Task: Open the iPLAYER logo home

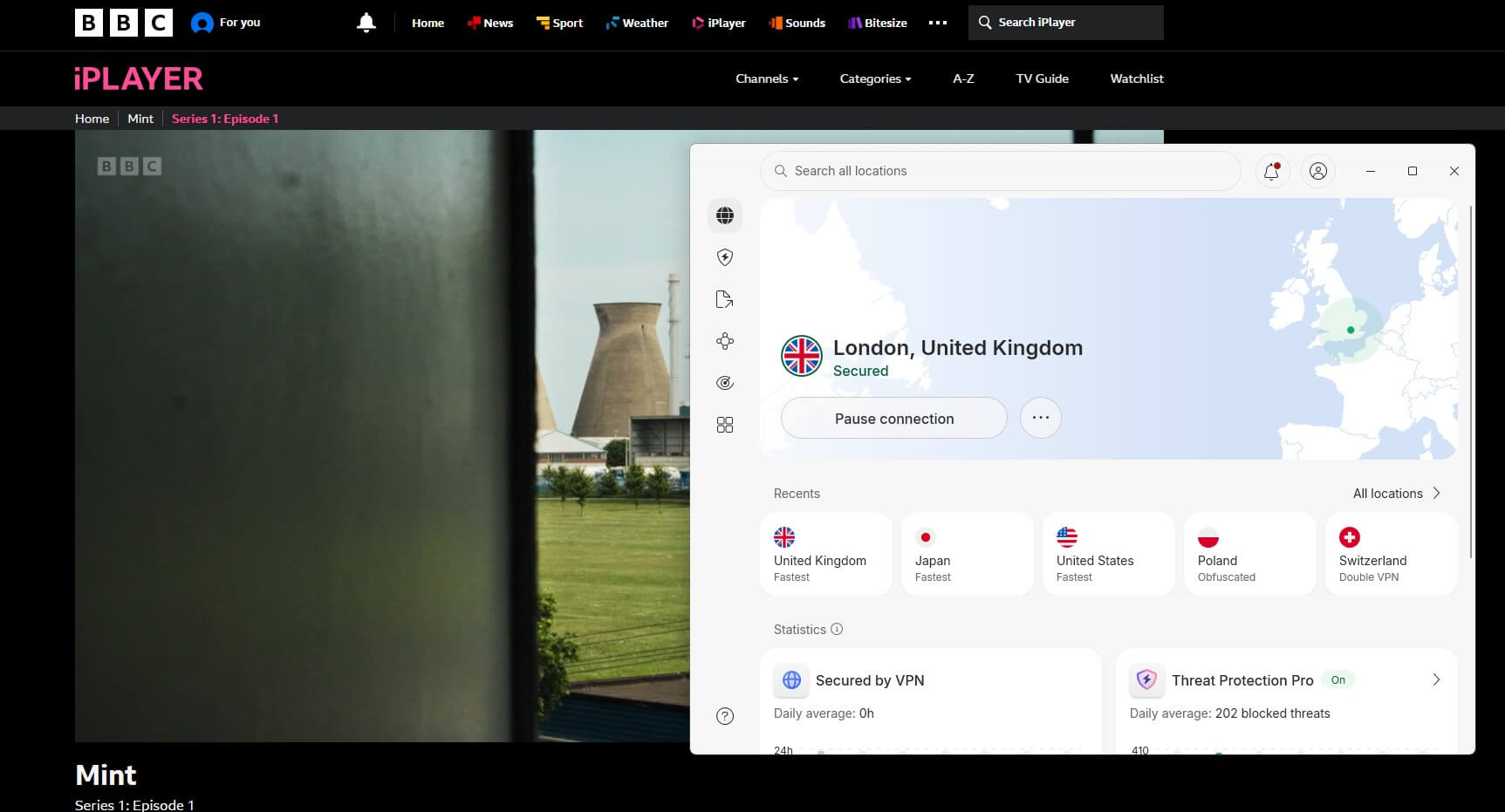Action: [x=139, y=78]
